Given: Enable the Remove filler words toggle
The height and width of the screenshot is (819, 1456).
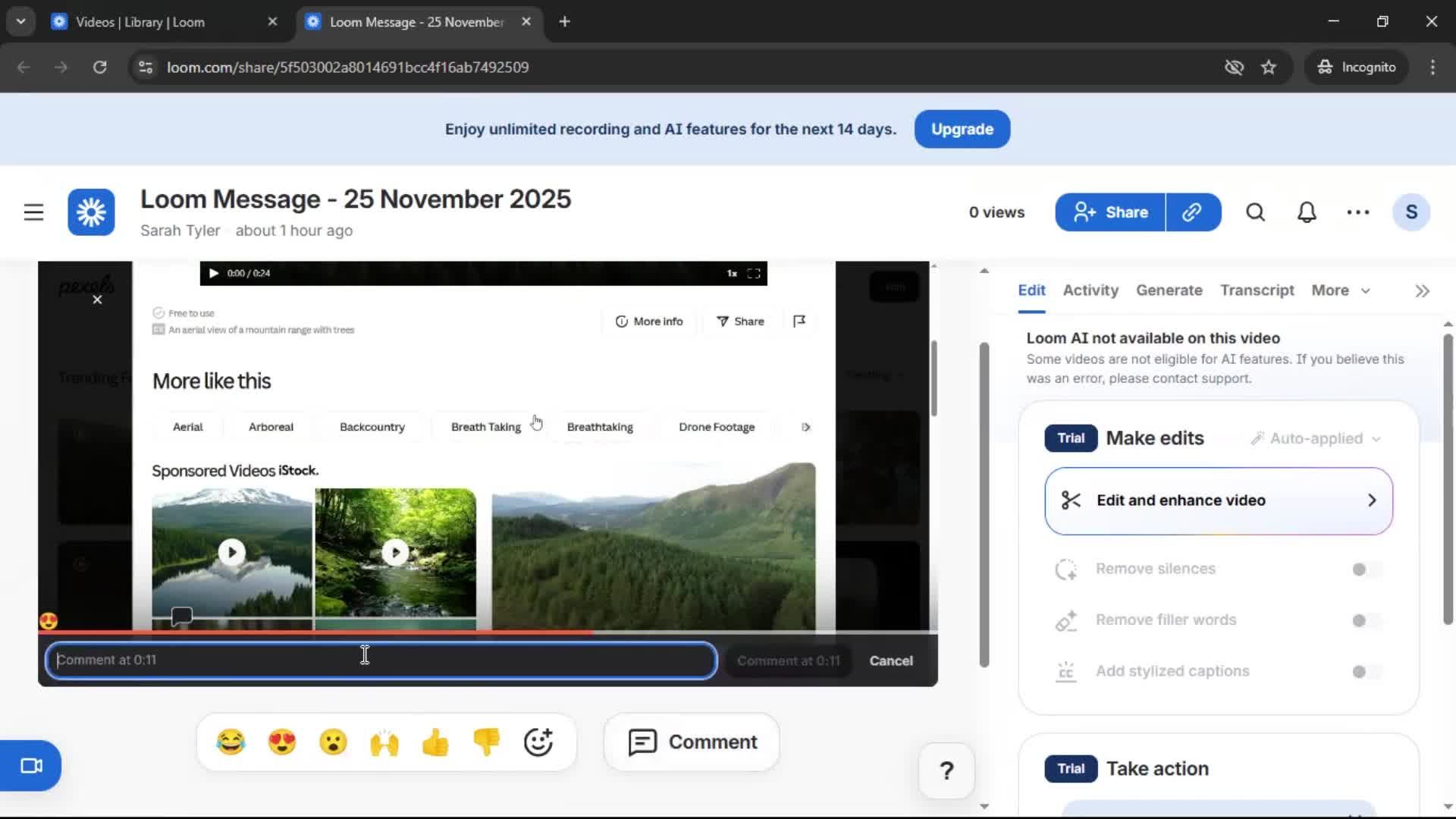Looking at the screenshot, I should pyautogui.click(x=1361, y=620).
